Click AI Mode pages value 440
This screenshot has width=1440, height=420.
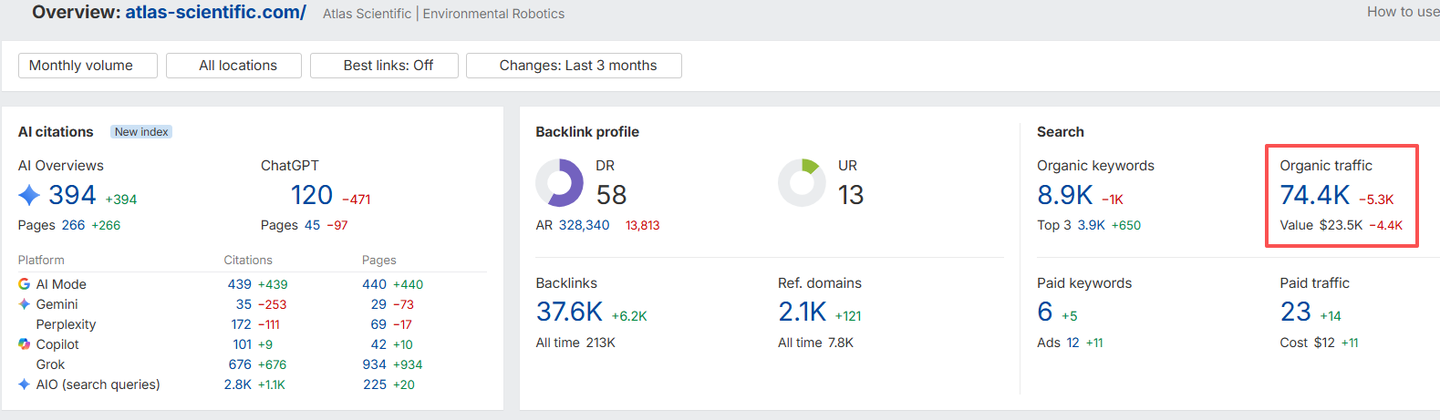click(x=374, y=284)
